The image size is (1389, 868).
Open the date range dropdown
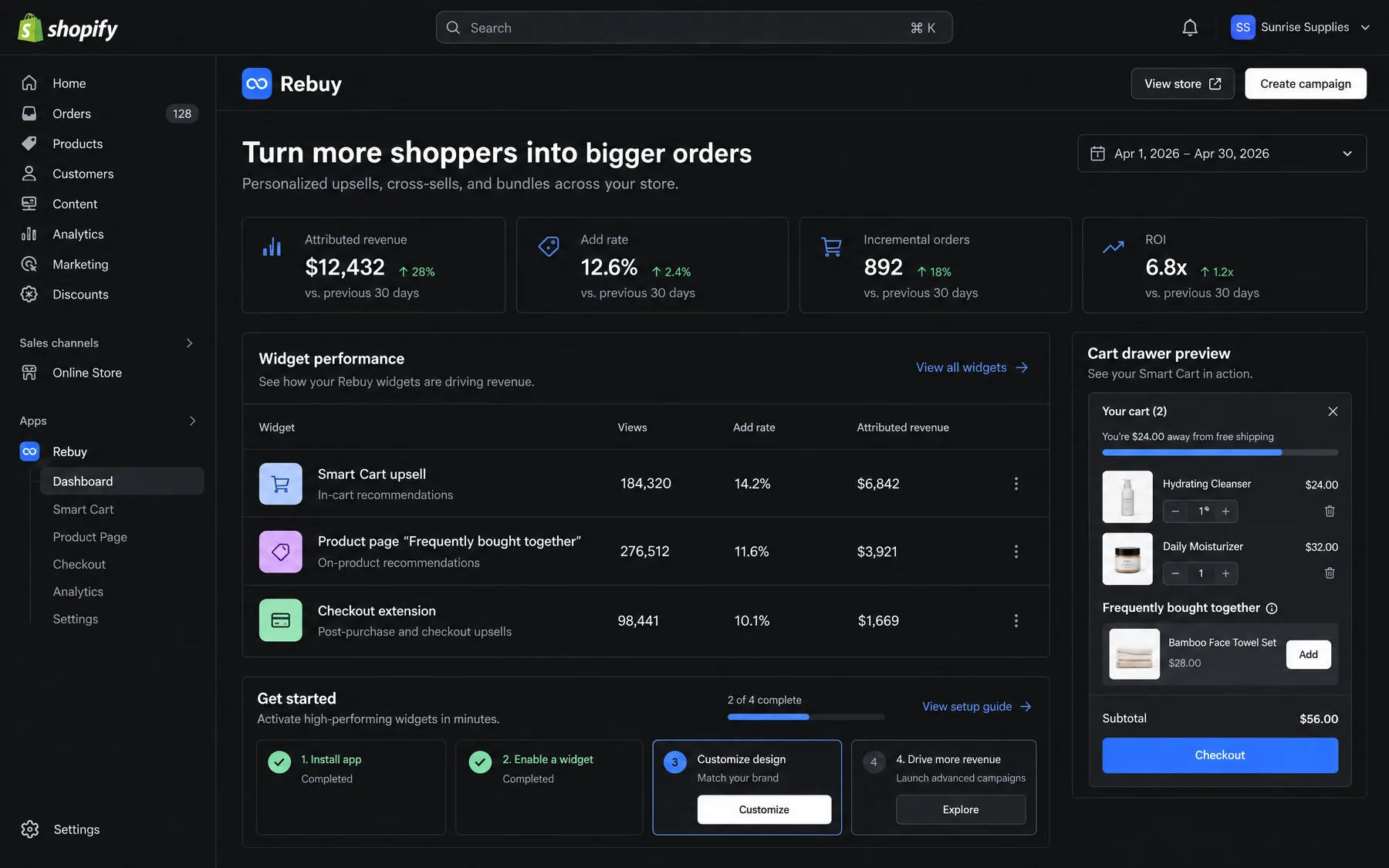[x=1222, y=154]
